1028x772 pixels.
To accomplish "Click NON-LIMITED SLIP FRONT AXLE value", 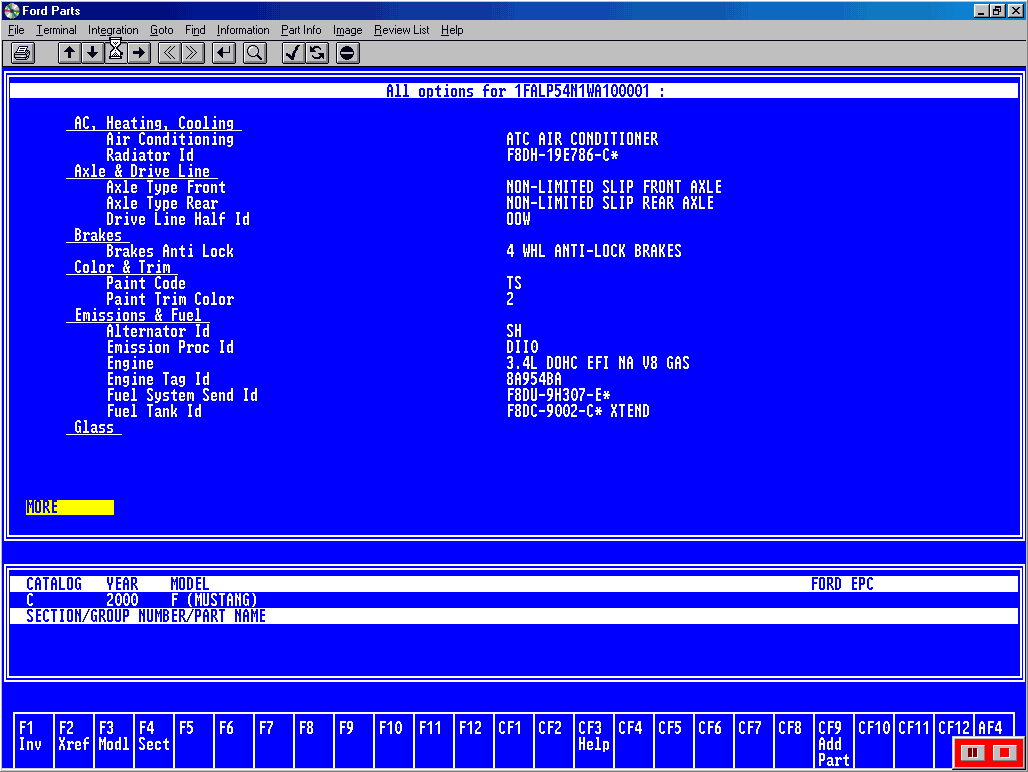I will click(x=614, y=187).
